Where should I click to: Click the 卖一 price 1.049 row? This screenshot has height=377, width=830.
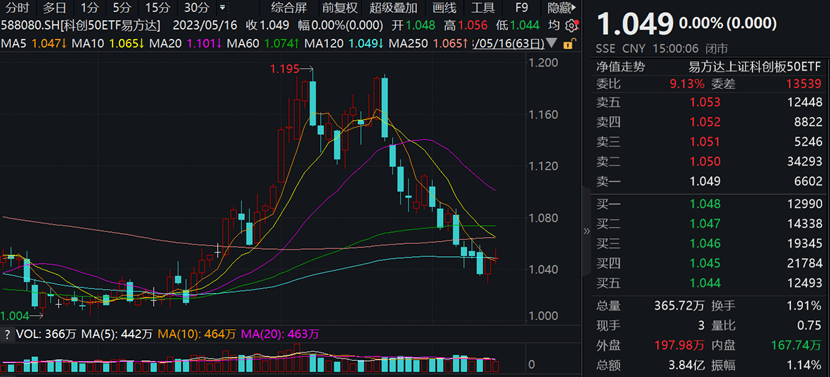pyautogui.click(x=709, y=182)
